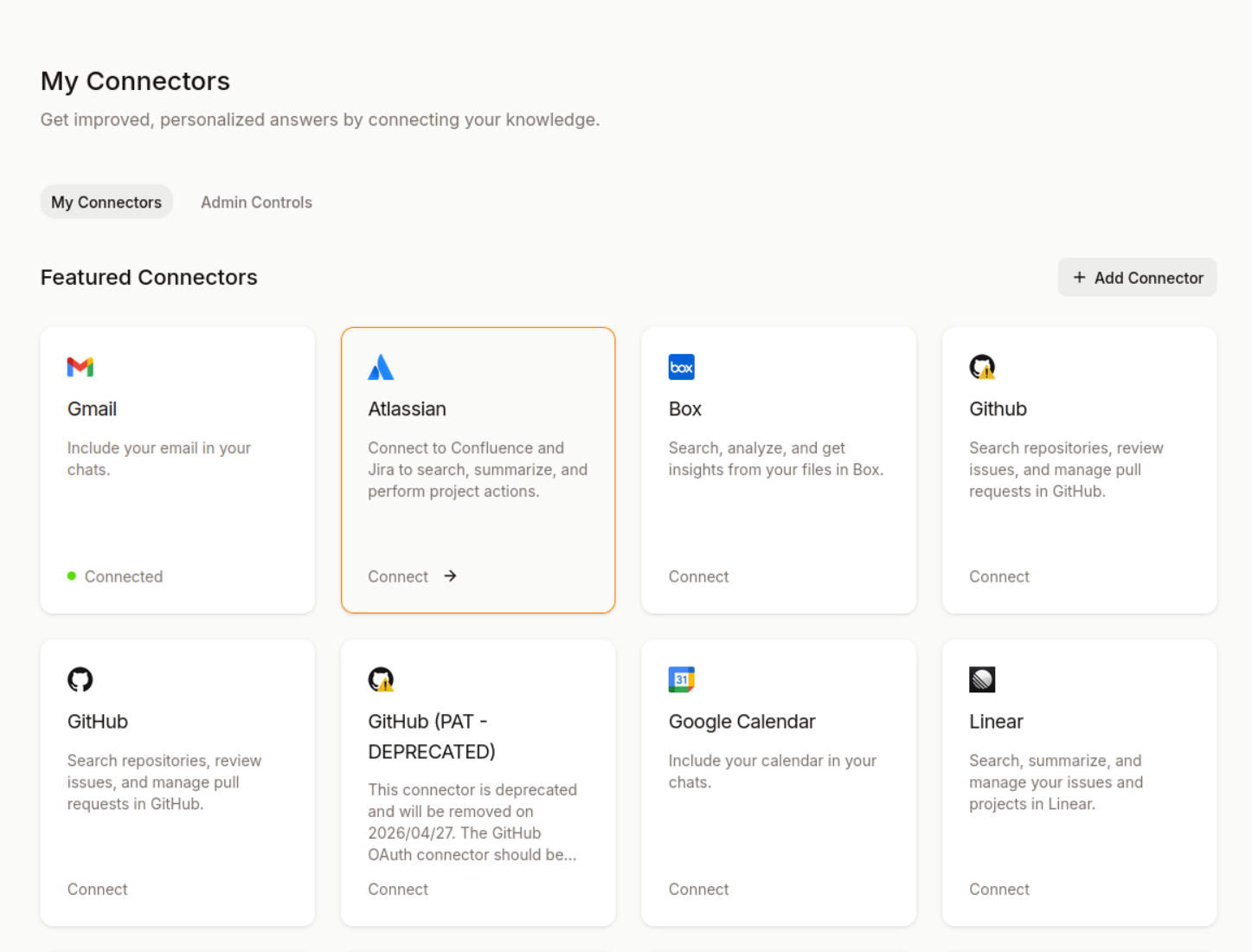The width and height of the screenshot is (1252, 952).
Task: Select the "GitHub (PAT - DEPRECATED)" title
Action: [432, 737]
